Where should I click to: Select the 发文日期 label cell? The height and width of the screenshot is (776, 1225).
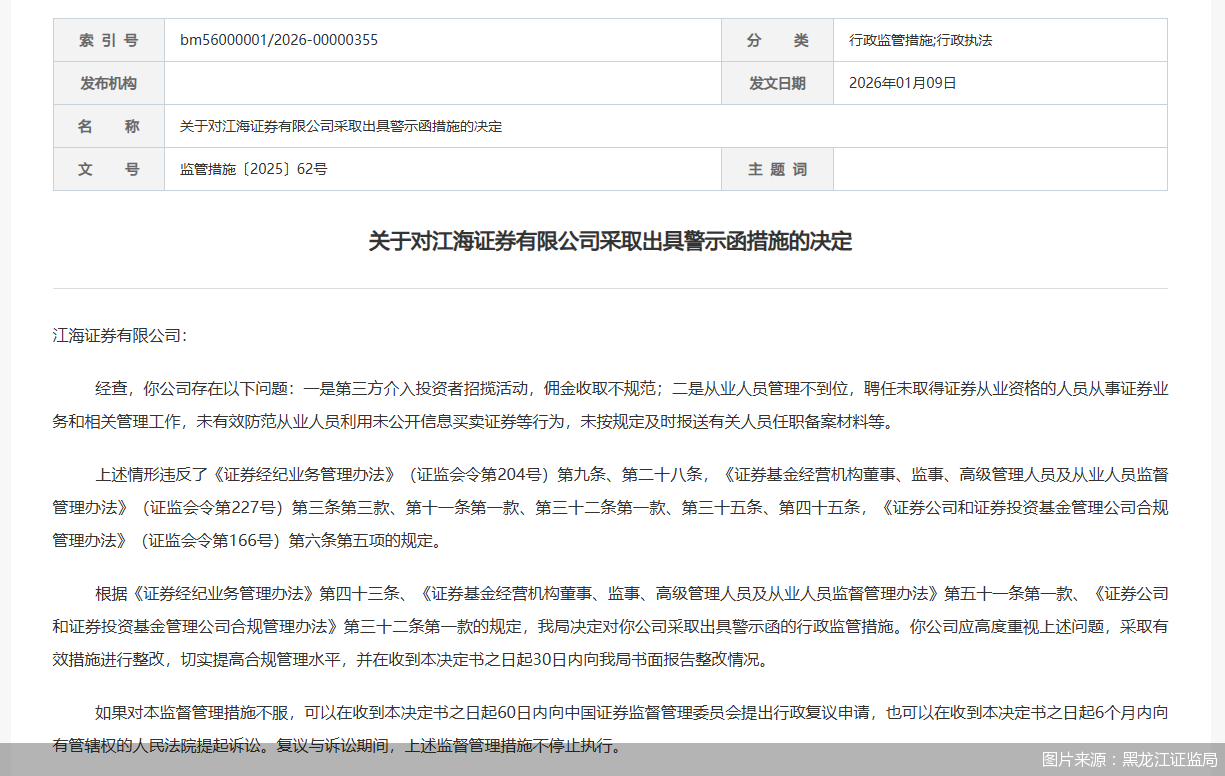pyautogui.click(x=777, y=83)
